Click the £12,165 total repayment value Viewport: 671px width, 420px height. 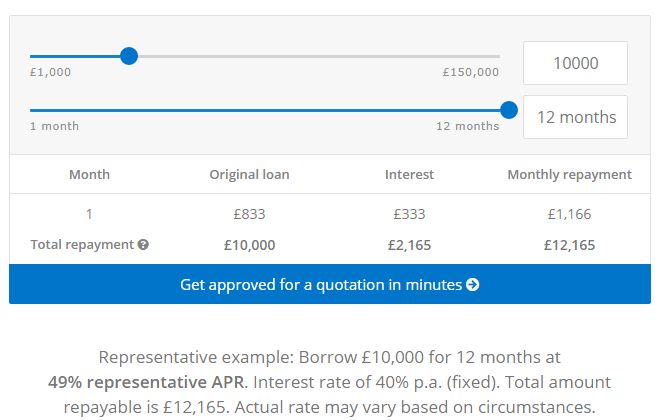pyautogui.click(x=570, y=245)
